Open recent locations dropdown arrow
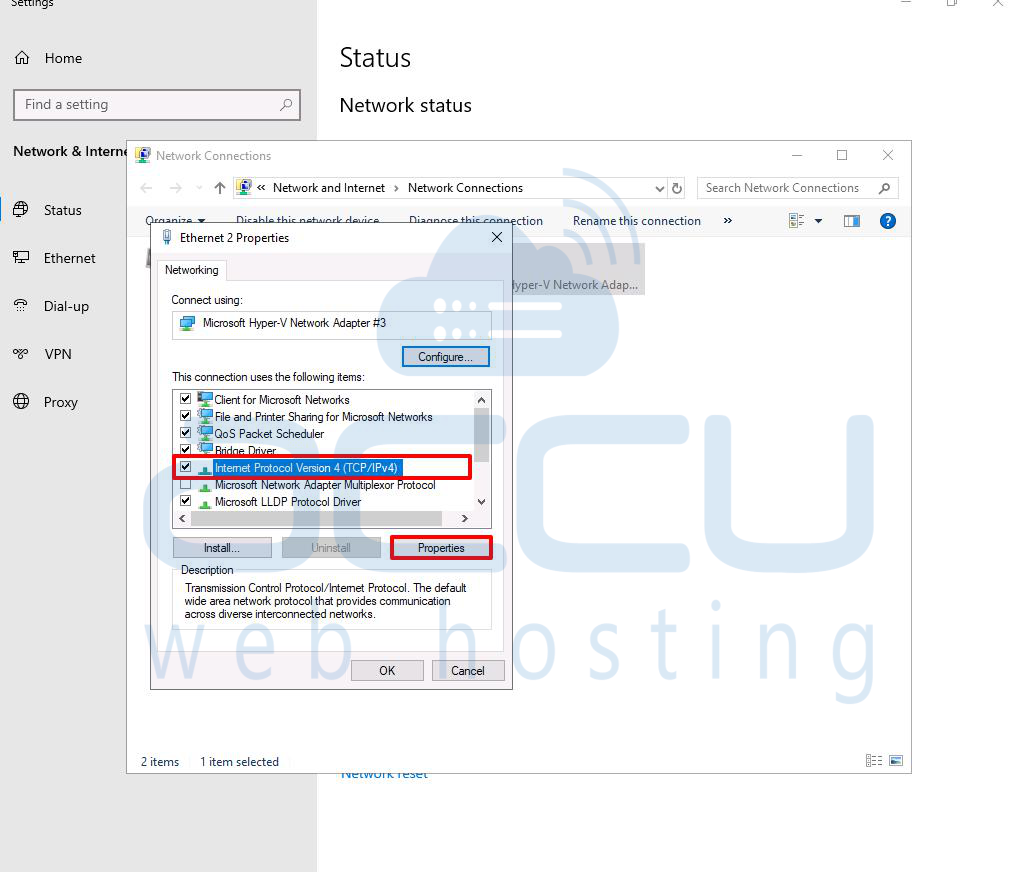The width and height of the screenshot is (1015, 872). point(199,188)
